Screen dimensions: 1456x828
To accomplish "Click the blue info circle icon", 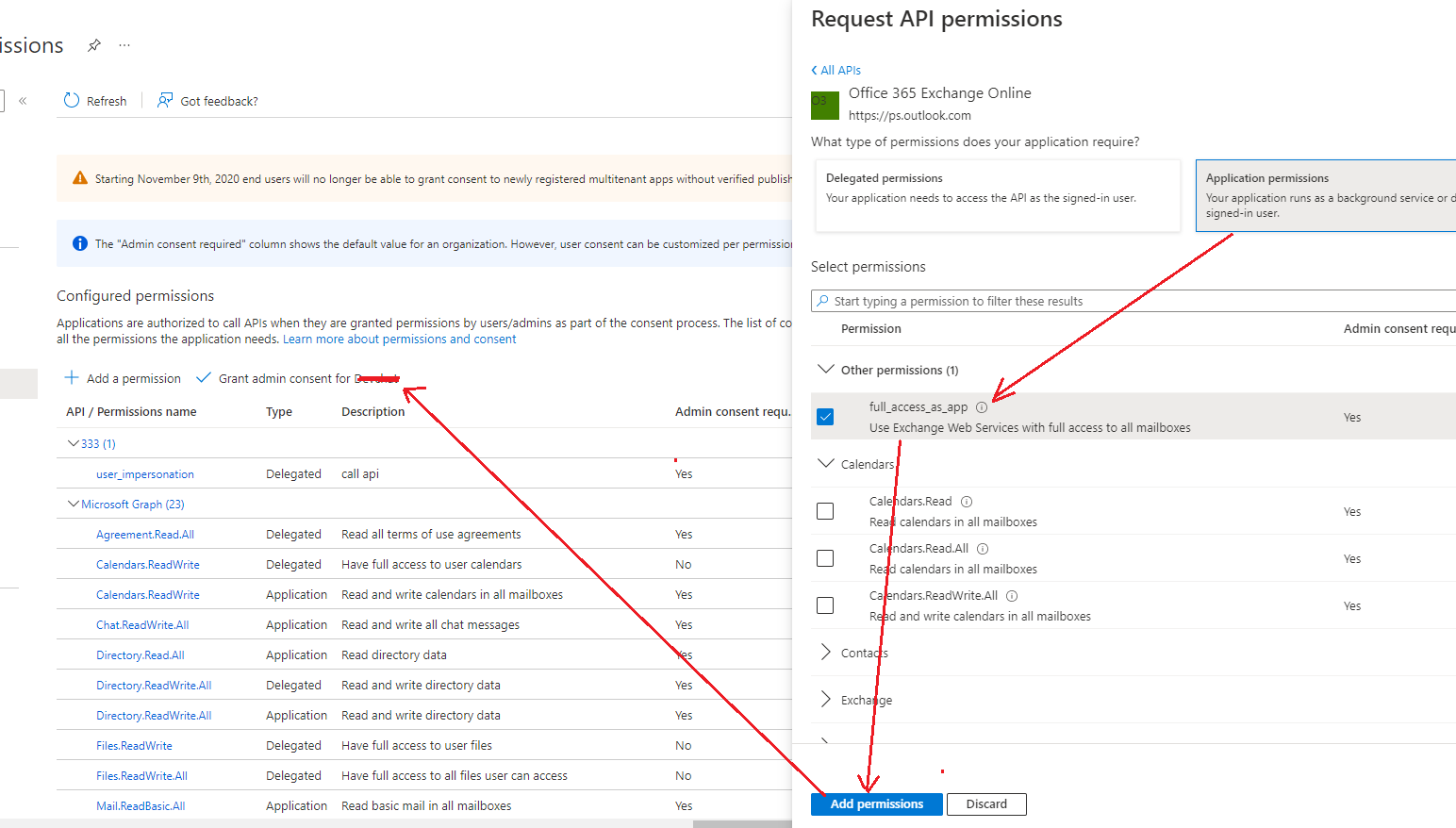I will (80, 243).
